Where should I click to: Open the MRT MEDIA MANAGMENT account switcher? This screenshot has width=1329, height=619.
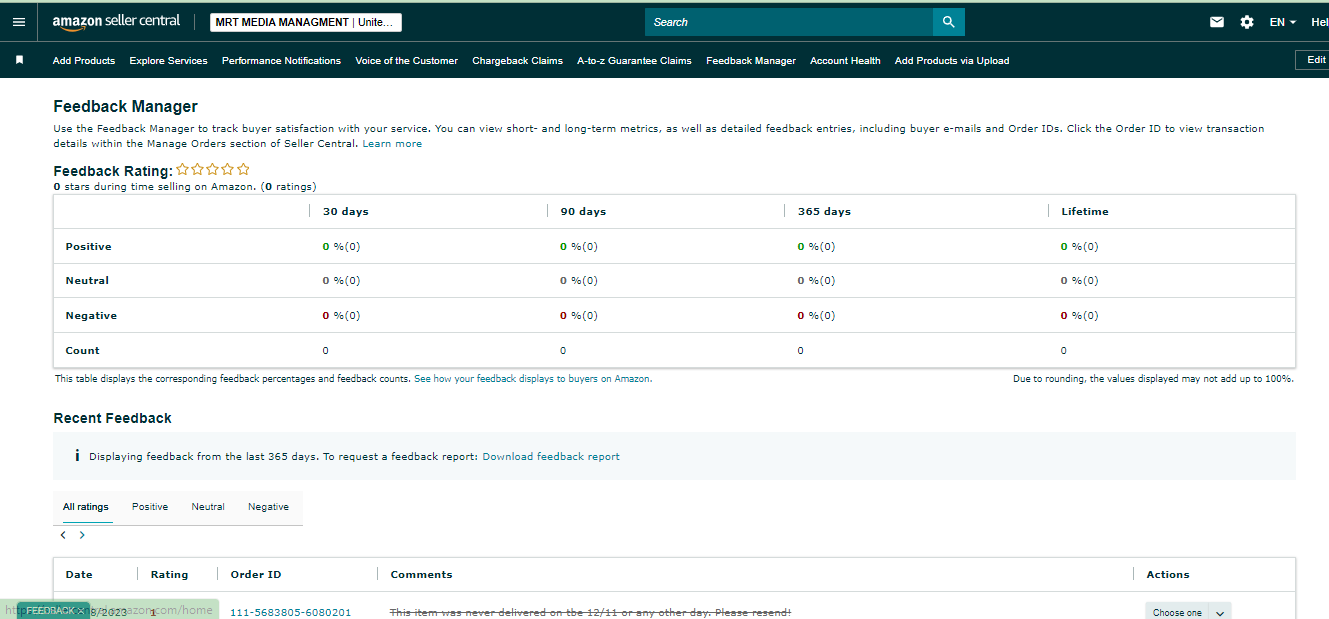click(306, 22)
